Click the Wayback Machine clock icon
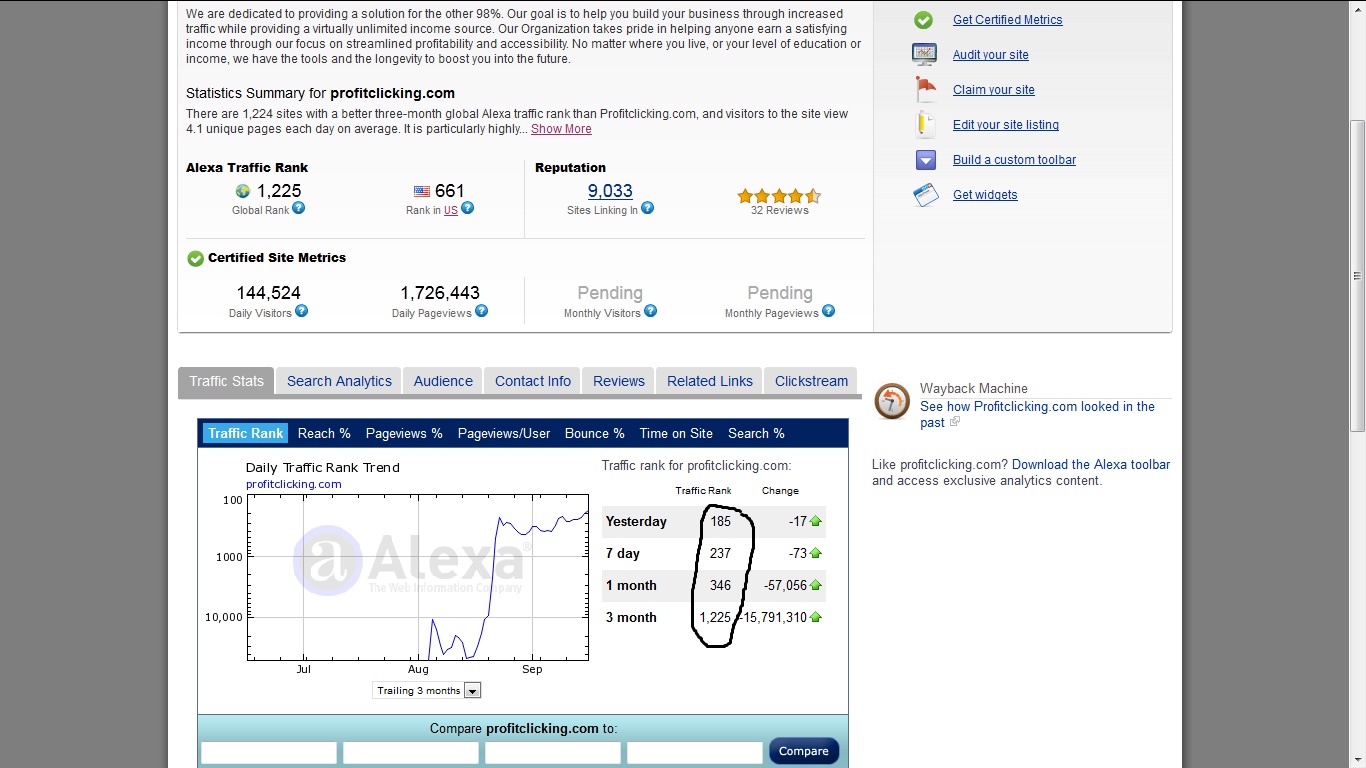The height and width of the screenshot is (768, 1366). (x=892, y=402)
